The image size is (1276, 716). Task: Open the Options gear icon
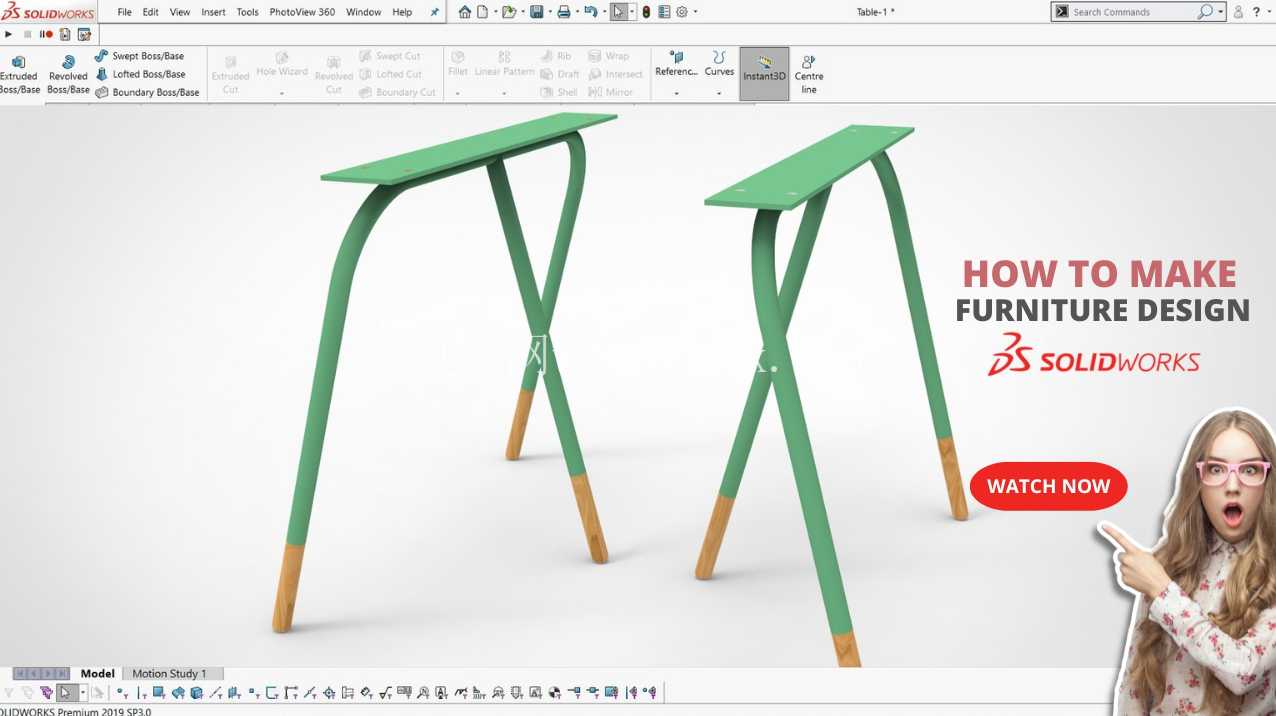pos(682,12)
